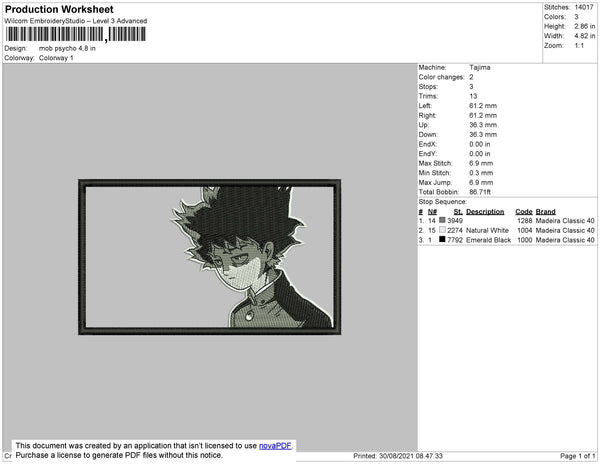Select 'Emerald Black' description text
Image resolution: width=600 pixels, height=464 pixels.
pos(489,240)
